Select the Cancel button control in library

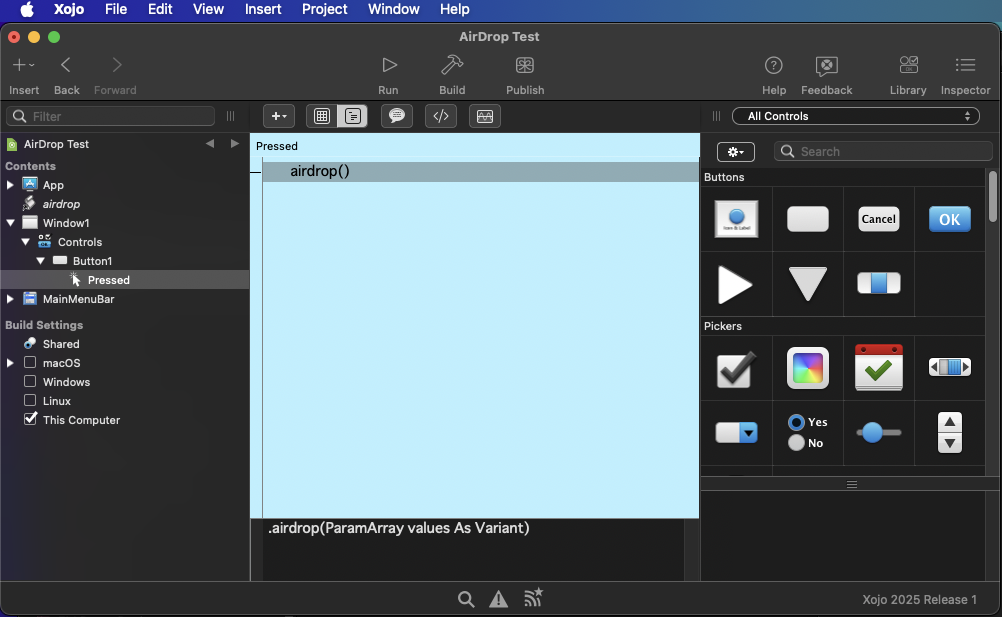click(x=878, y=219)
